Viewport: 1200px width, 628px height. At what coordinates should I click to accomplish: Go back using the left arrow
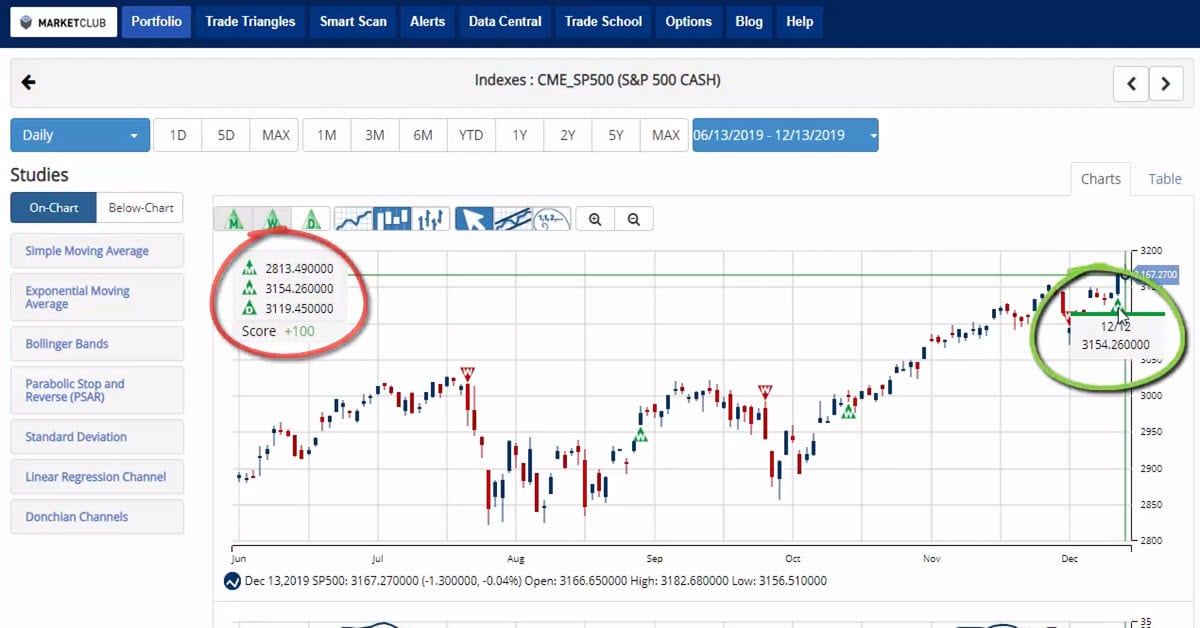point(28,82)
